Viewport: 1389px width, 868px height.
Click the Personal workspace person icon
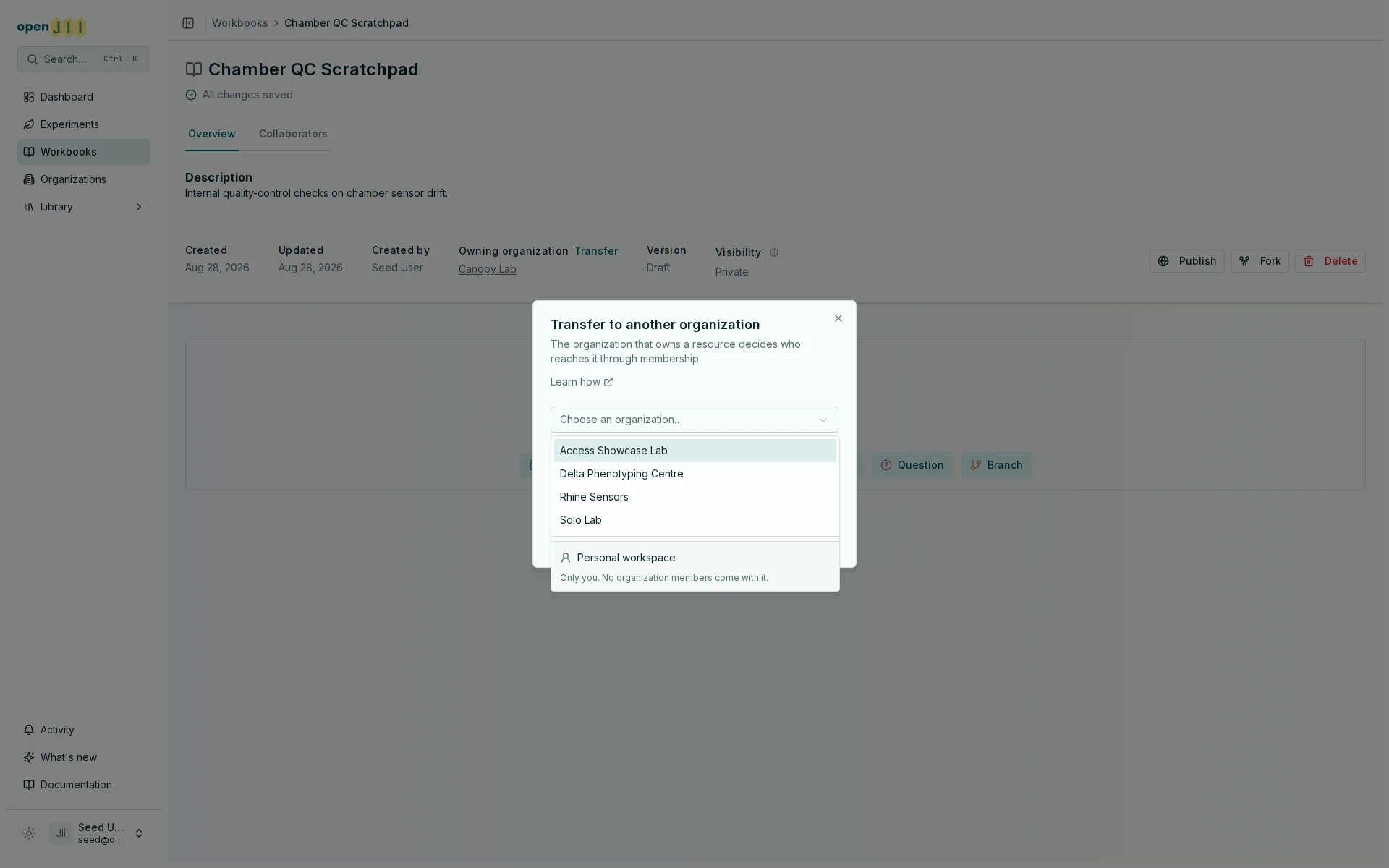[566, 558]
